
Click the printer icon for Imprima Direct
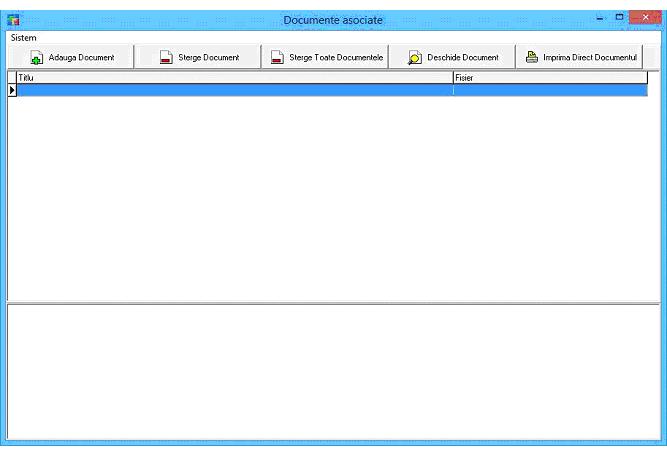532,58
